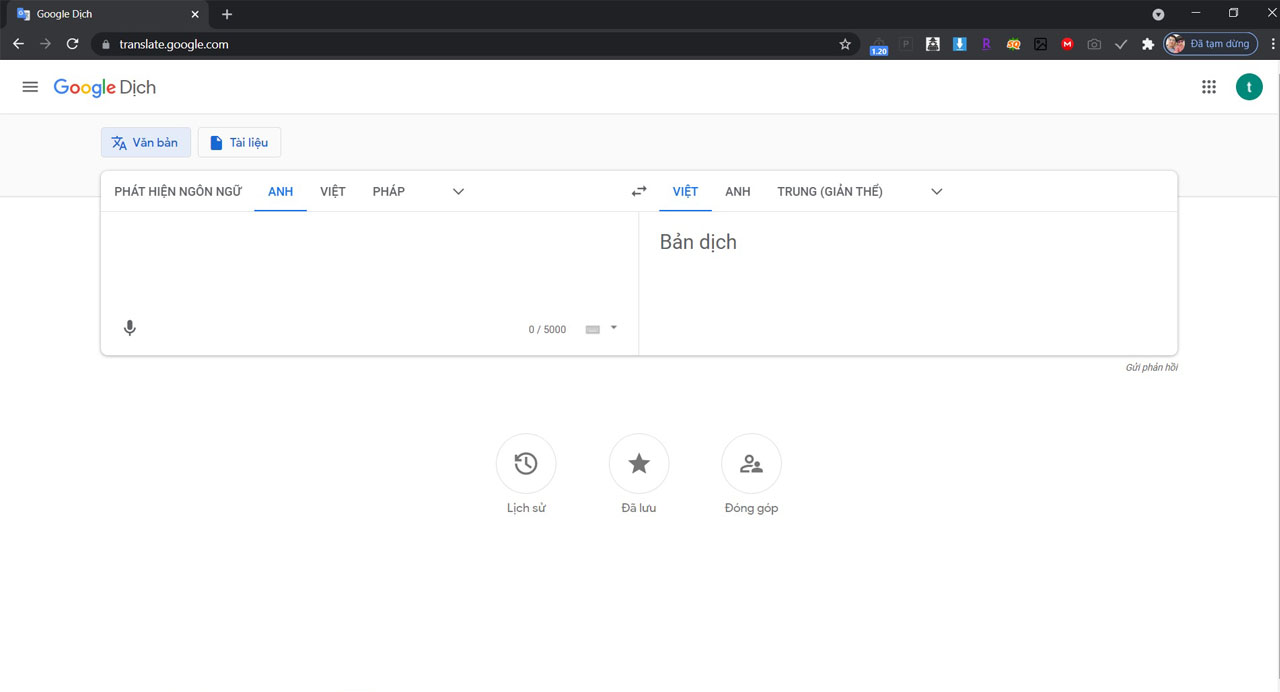Click the MEGA extension icon
Viewport: 1280px width, 692px height.
(x=1066, y=44)
